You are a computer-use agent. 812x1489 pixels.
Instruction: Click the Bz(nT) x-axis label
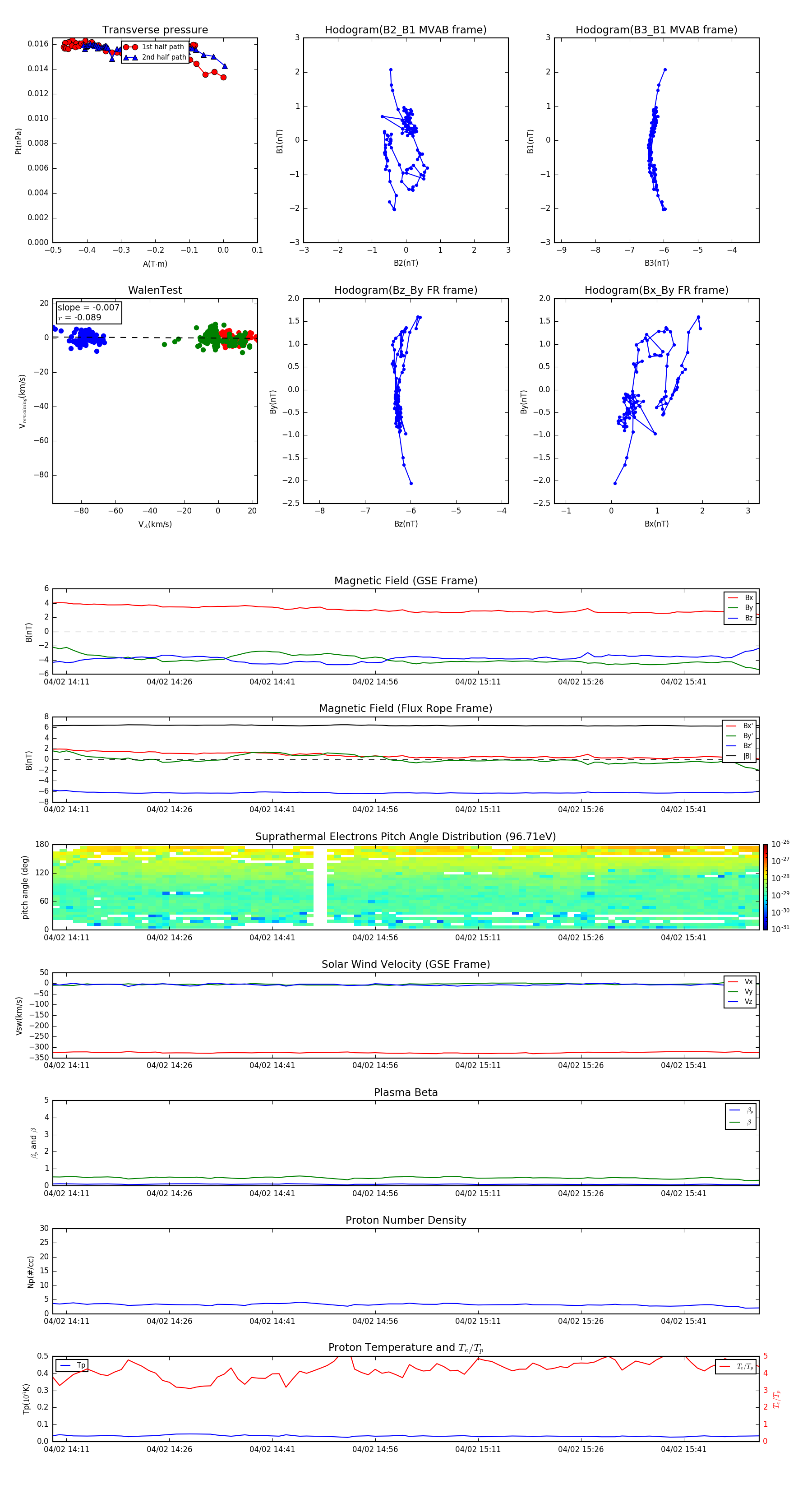point(406,524)
